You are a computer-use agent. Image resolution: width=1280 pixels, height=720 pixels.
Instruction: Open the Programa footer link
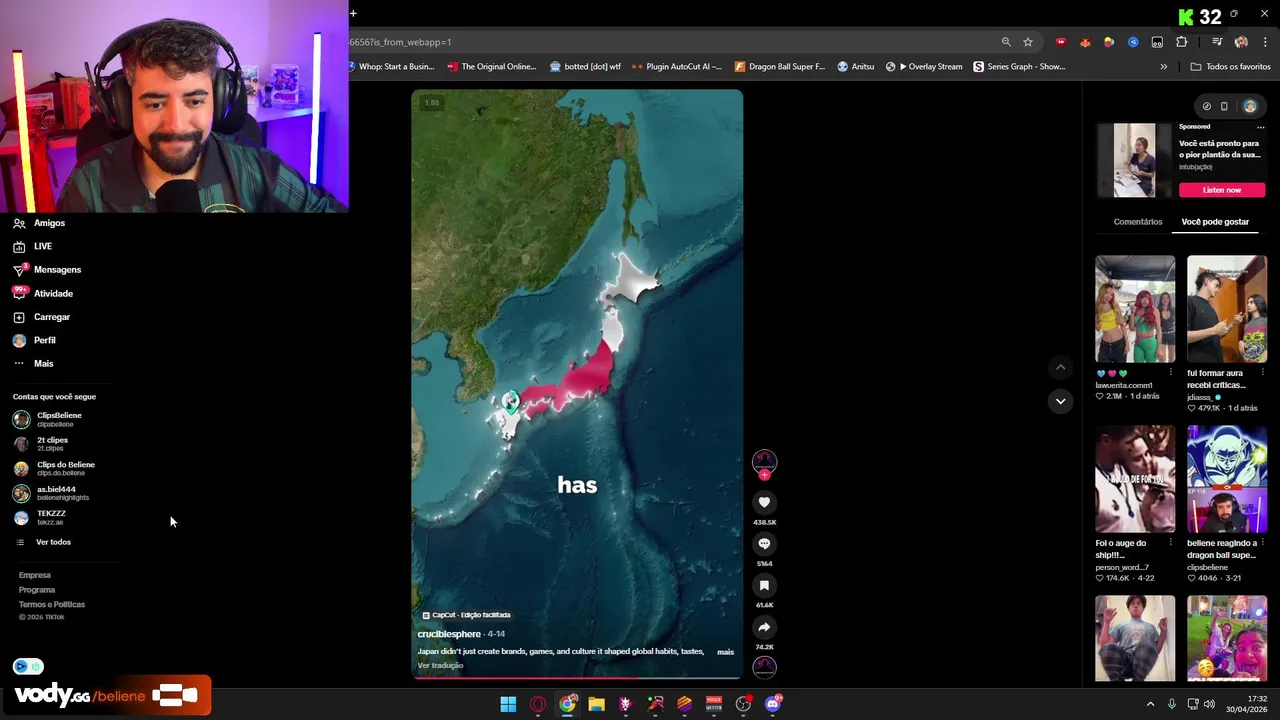(x=37, y=590)
